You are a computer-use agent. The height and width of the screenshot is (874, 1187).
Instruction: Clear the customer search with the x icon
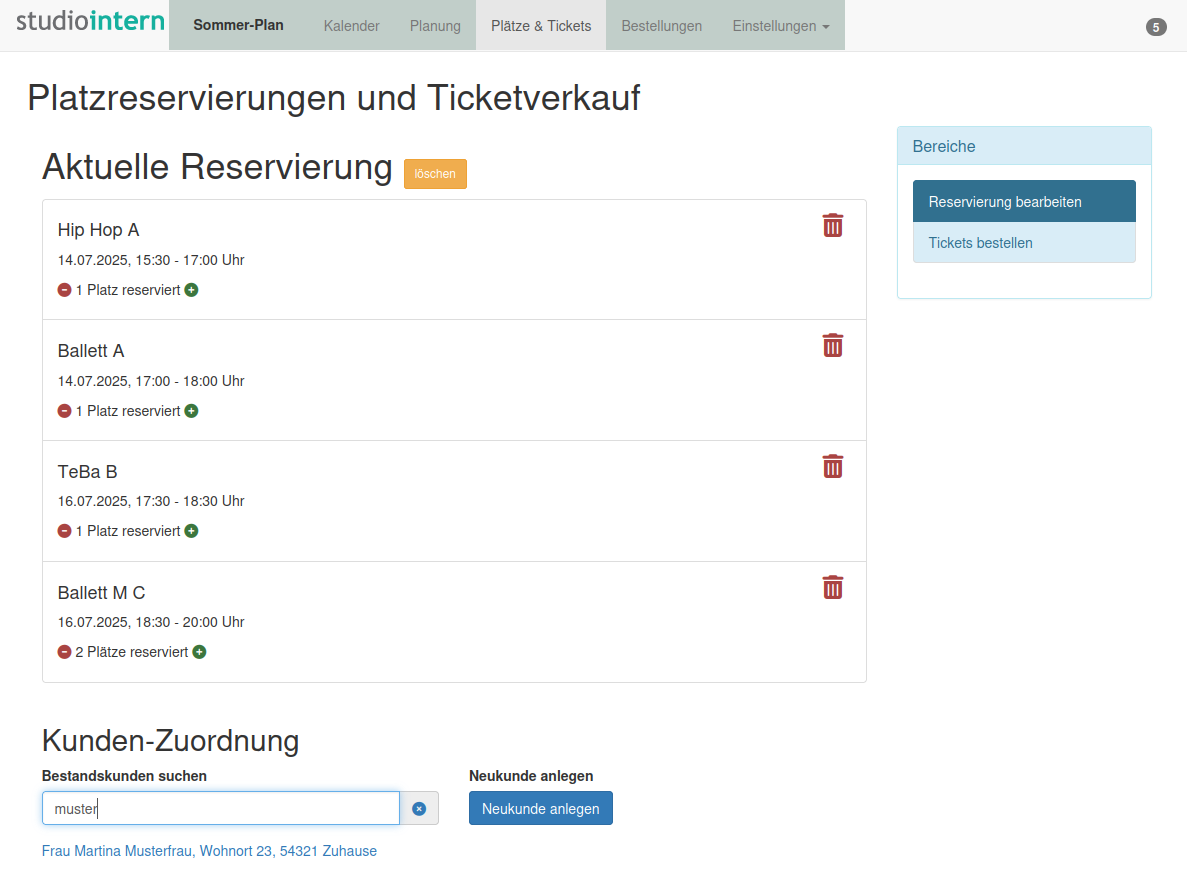click(419, 809)
